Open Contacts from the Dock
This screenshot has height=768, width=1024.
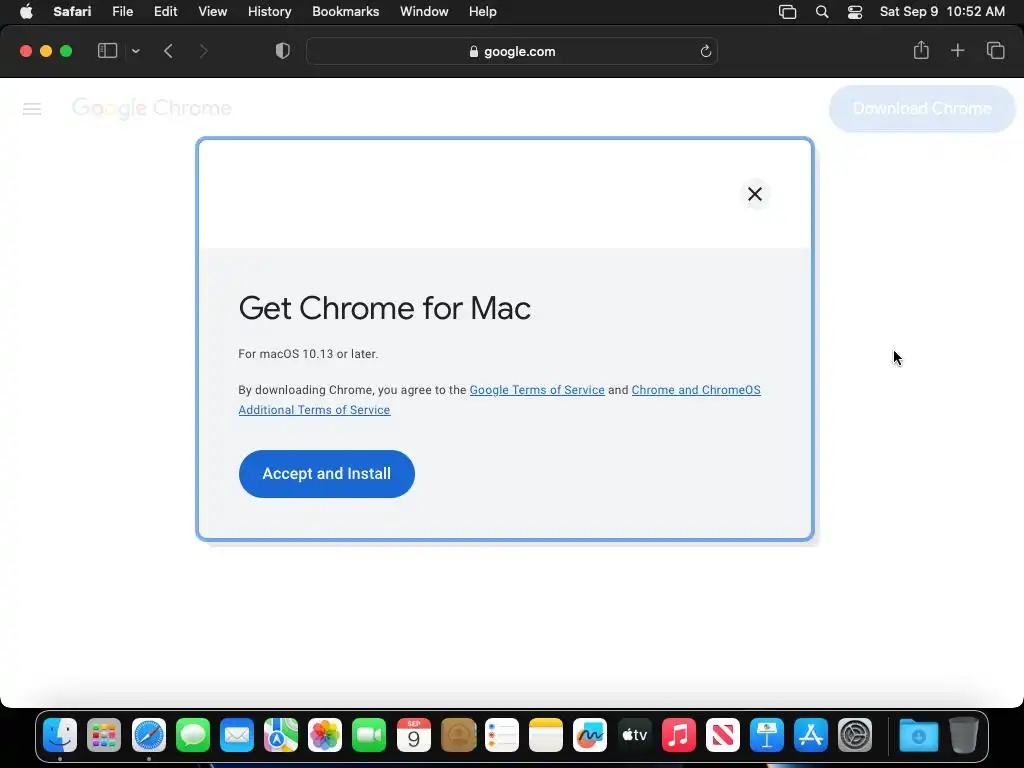click(x=458, y=735)
